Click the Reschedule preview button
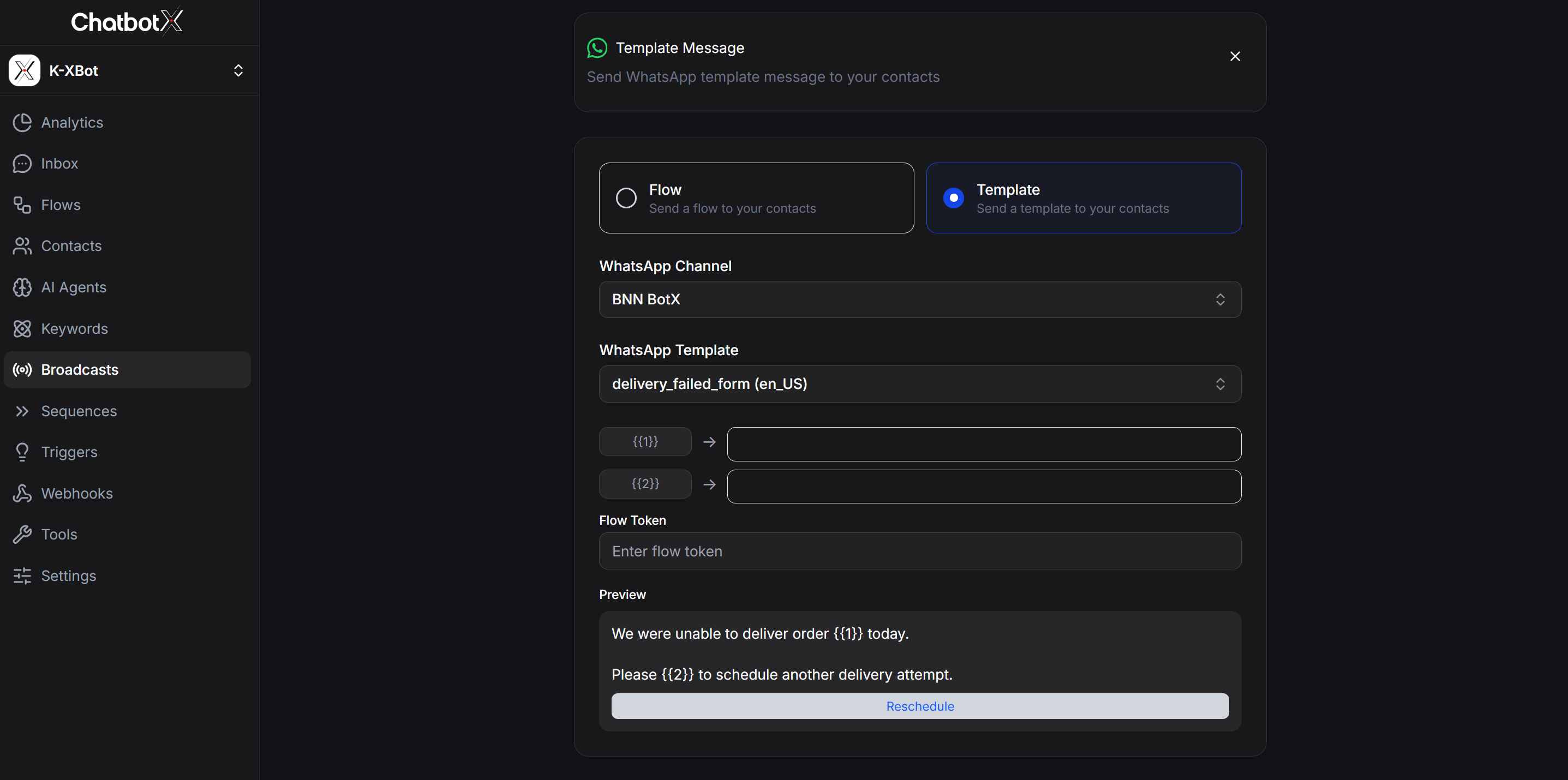The image size is (1568, 780). 920,706
